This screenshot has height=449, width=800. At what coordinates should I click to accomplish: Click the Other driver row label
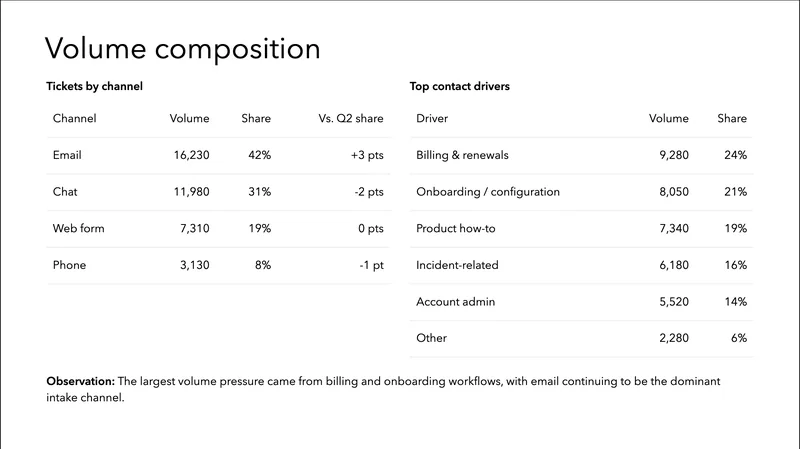click(431, 338)
